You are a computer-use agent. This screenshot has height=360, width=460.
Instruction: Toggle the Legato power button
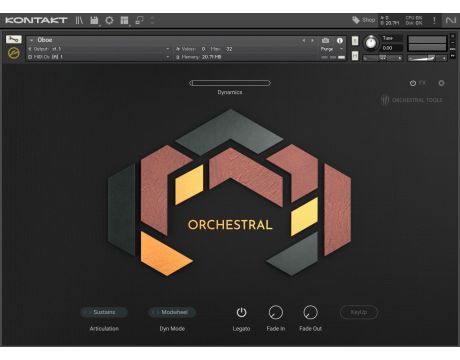(241, 312)
